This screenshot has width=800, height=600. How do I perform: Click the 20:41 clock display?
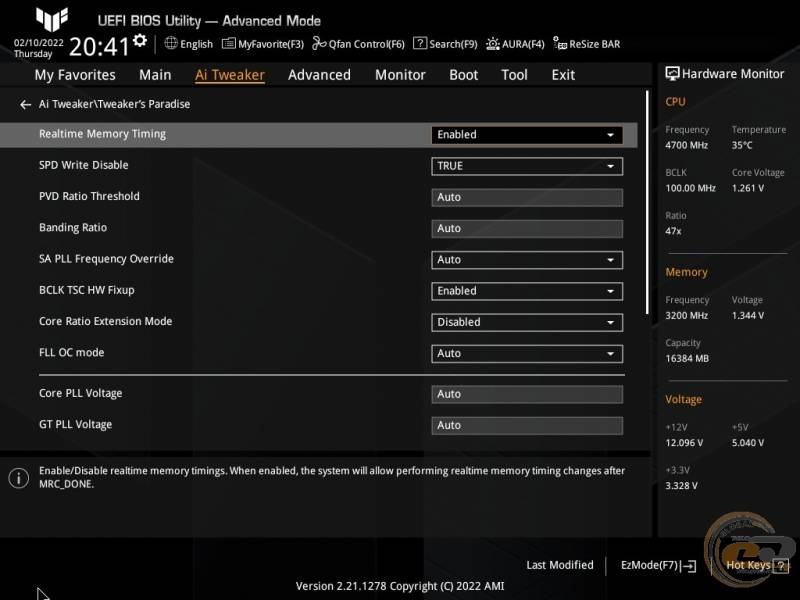[x=100, y=46]
